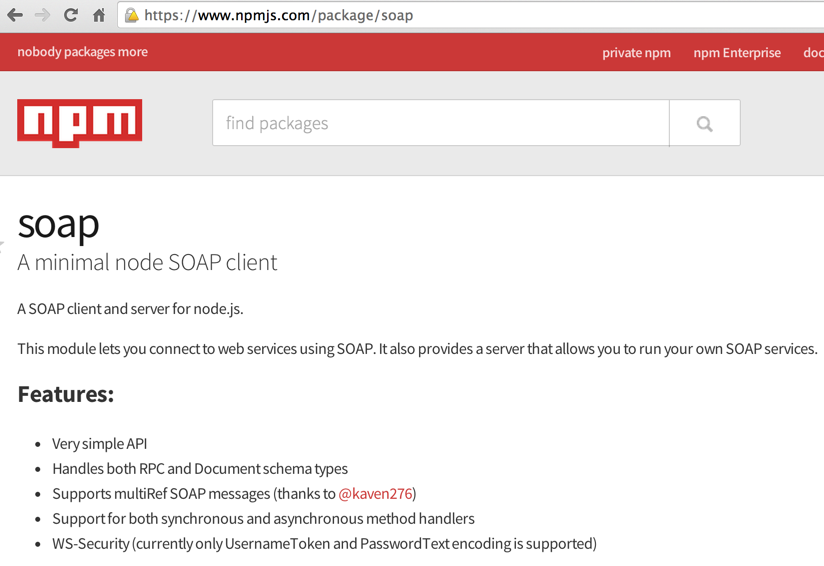This screenshot has height=566, width=824.
Task: Click the Features heading
Action: pos(66,394)
